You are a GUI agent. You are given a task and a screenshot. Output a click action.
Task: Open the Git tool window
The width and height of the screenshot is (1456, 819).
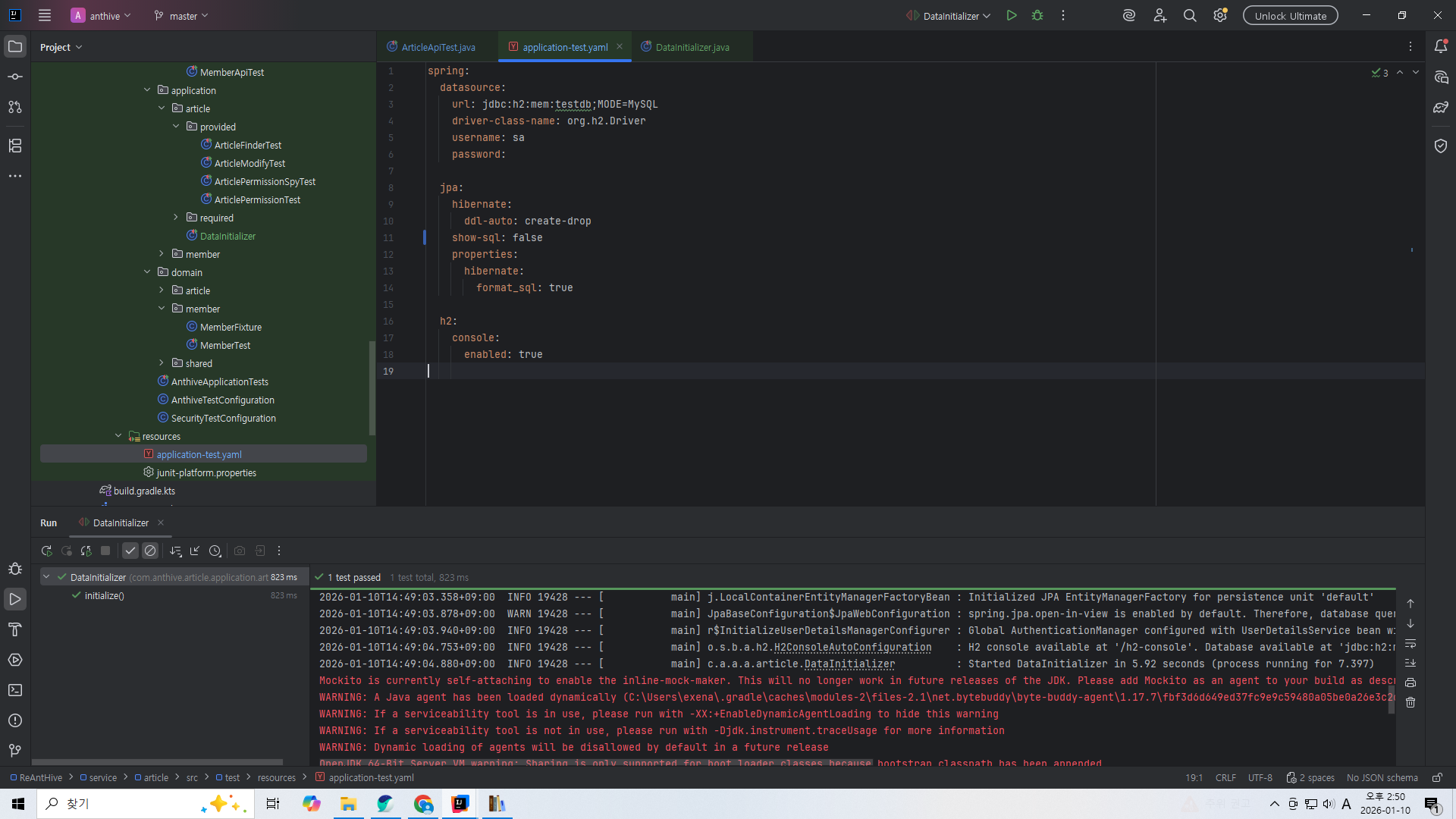pos(15,751)
